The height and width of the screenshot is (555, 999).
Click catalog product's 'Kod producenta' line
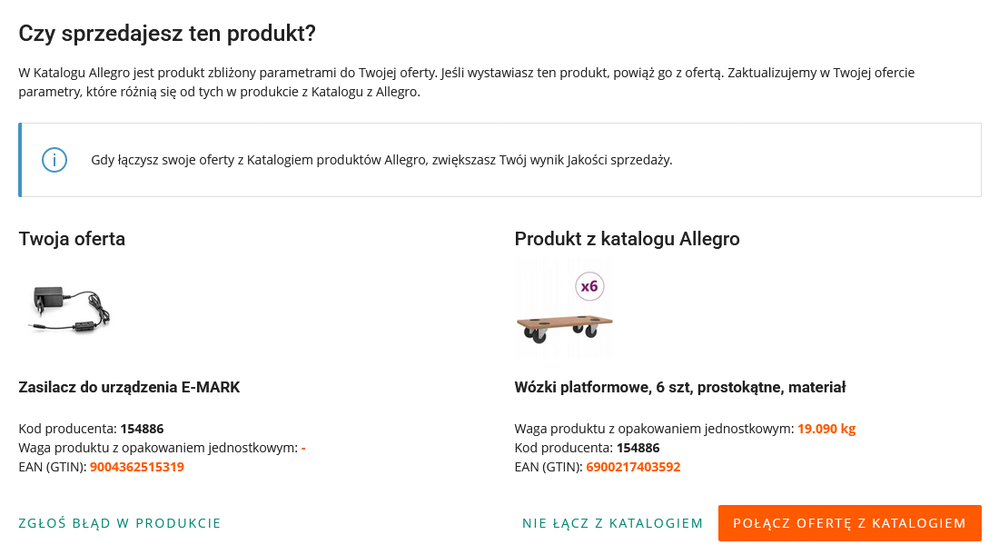tap(587, 448)
